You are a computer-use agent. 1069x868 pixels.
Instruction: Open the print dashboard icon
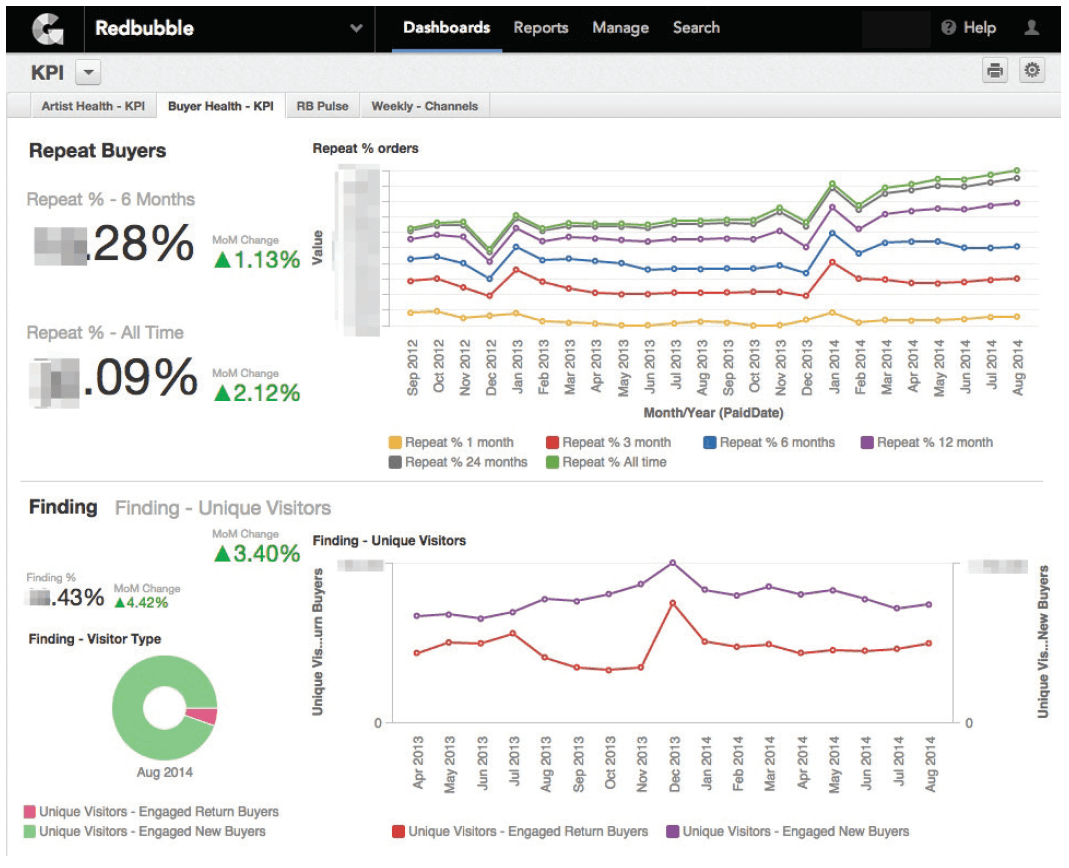tap(994, 70)
